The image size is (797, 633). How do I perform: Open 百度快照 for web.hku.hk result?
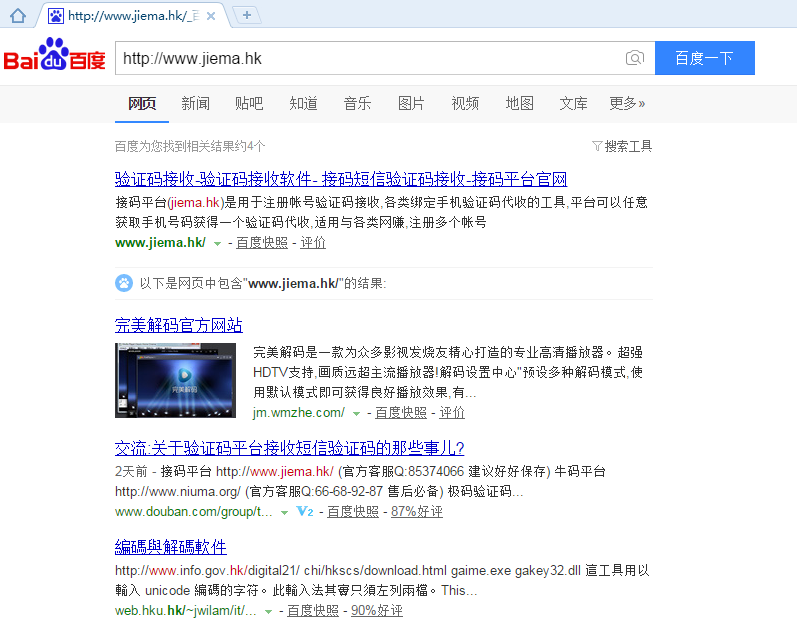[313, 610]
